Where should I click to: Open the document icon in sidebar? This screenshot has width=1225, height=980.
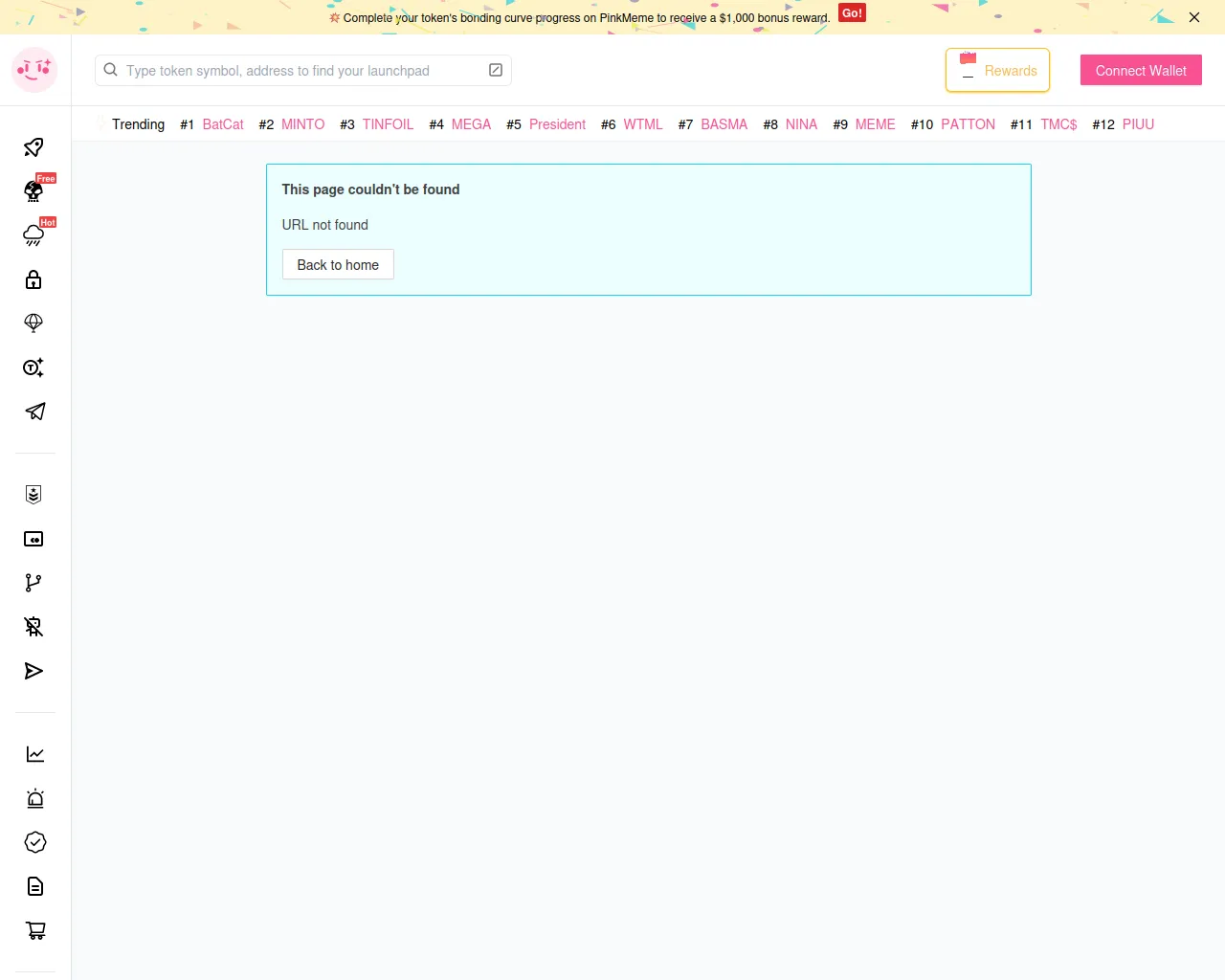pos(35,886)
